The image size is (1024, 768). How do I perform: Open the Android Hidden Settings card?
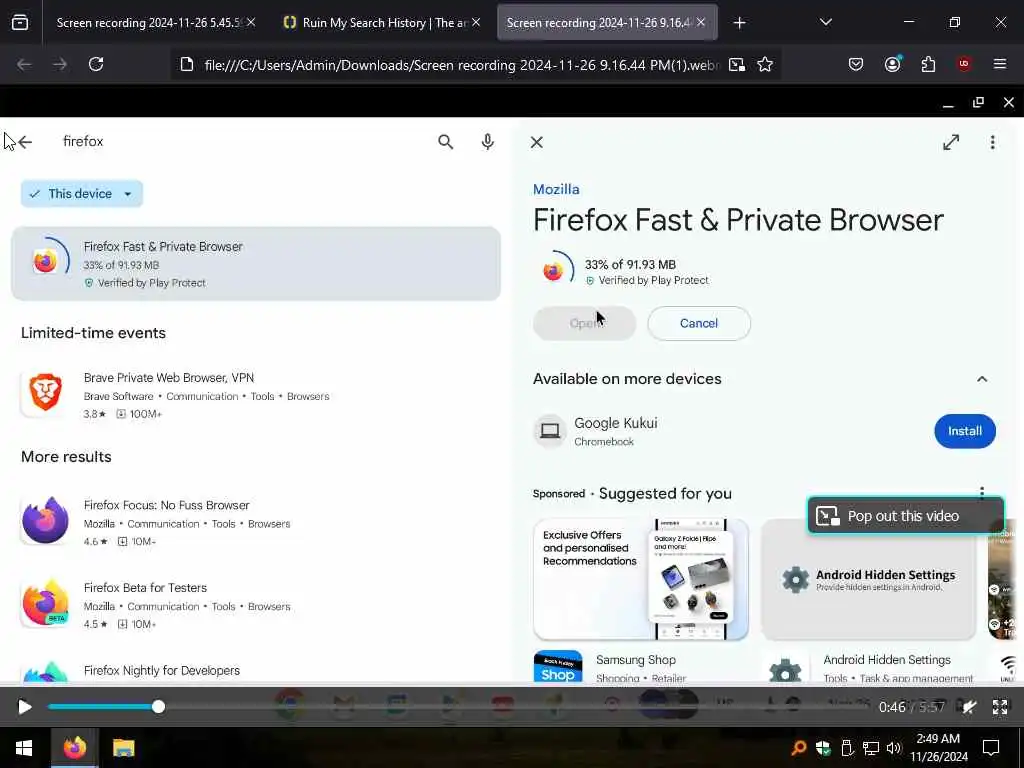(x=869, y=579)
